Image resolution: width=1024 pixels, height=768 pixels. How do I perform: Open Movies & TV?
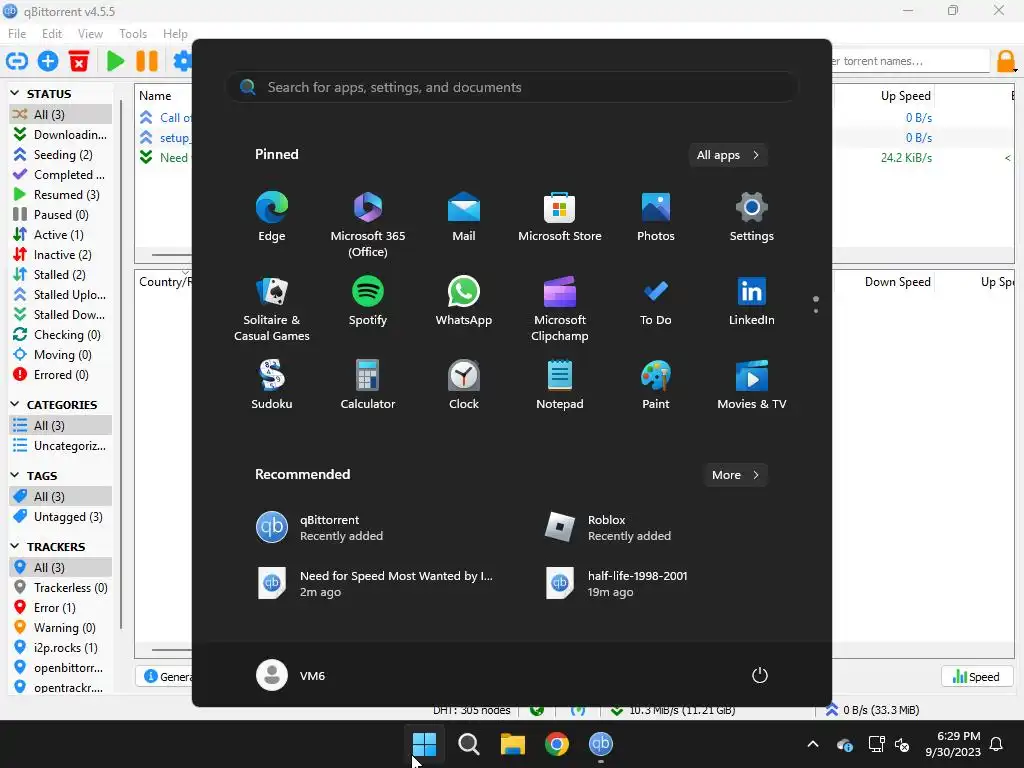(x=752, y=385)
